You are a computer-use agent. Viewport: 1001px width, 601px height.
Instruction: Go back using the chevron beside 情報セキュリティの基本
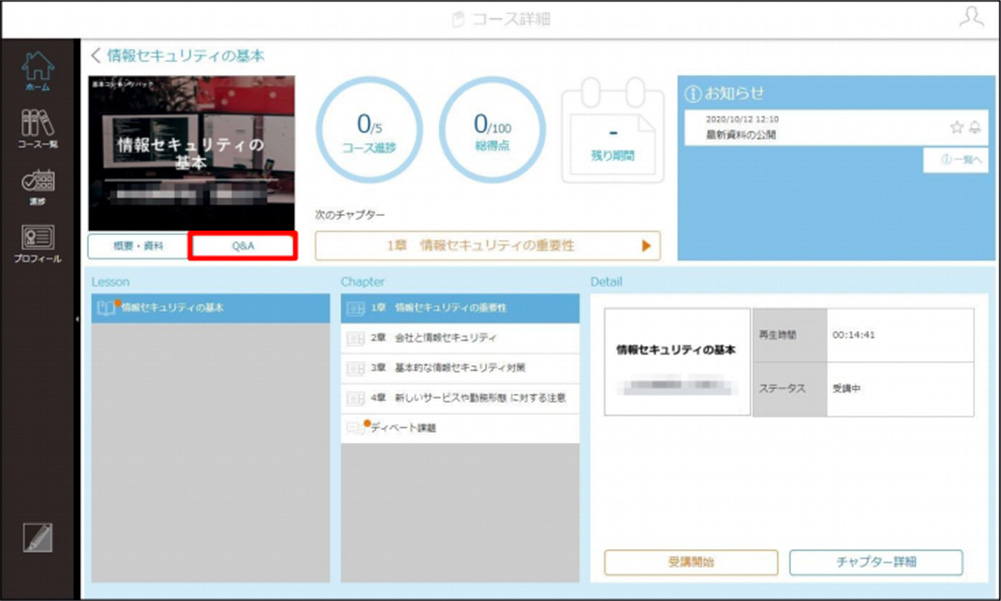tap(96, 56)
